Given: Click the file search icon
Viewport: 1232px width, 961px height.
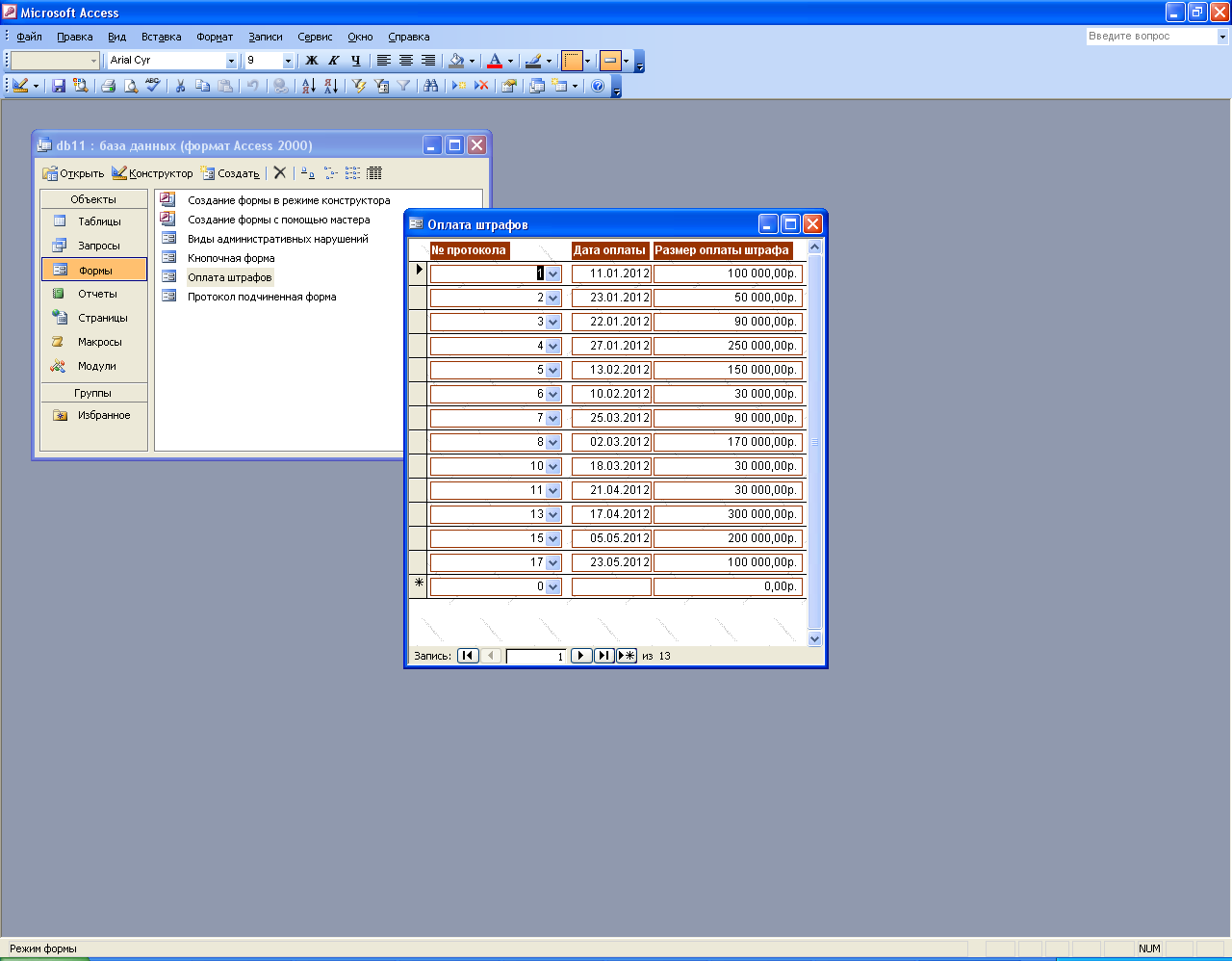Looking at the screenshot, I should pyautogui.click(x=80, y=86).
